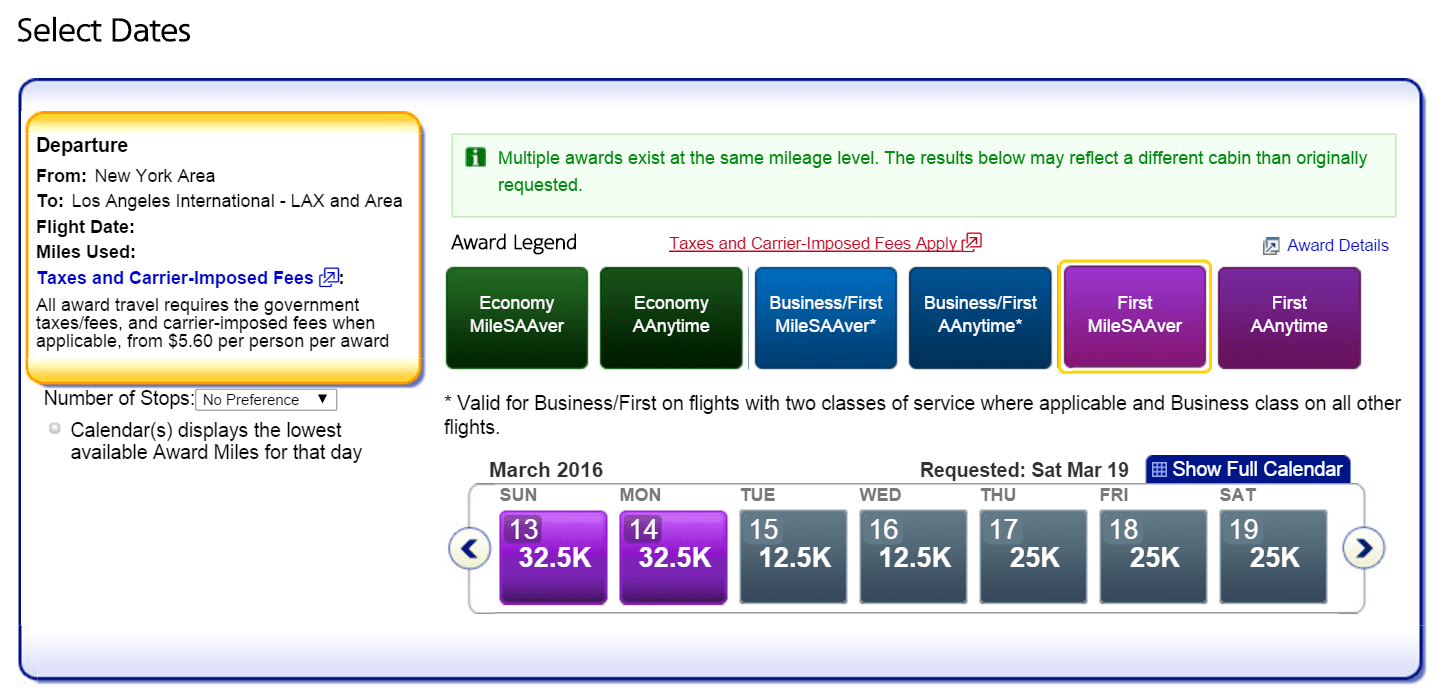Open popup icon beside Award Details

(x=1271, y=245)
